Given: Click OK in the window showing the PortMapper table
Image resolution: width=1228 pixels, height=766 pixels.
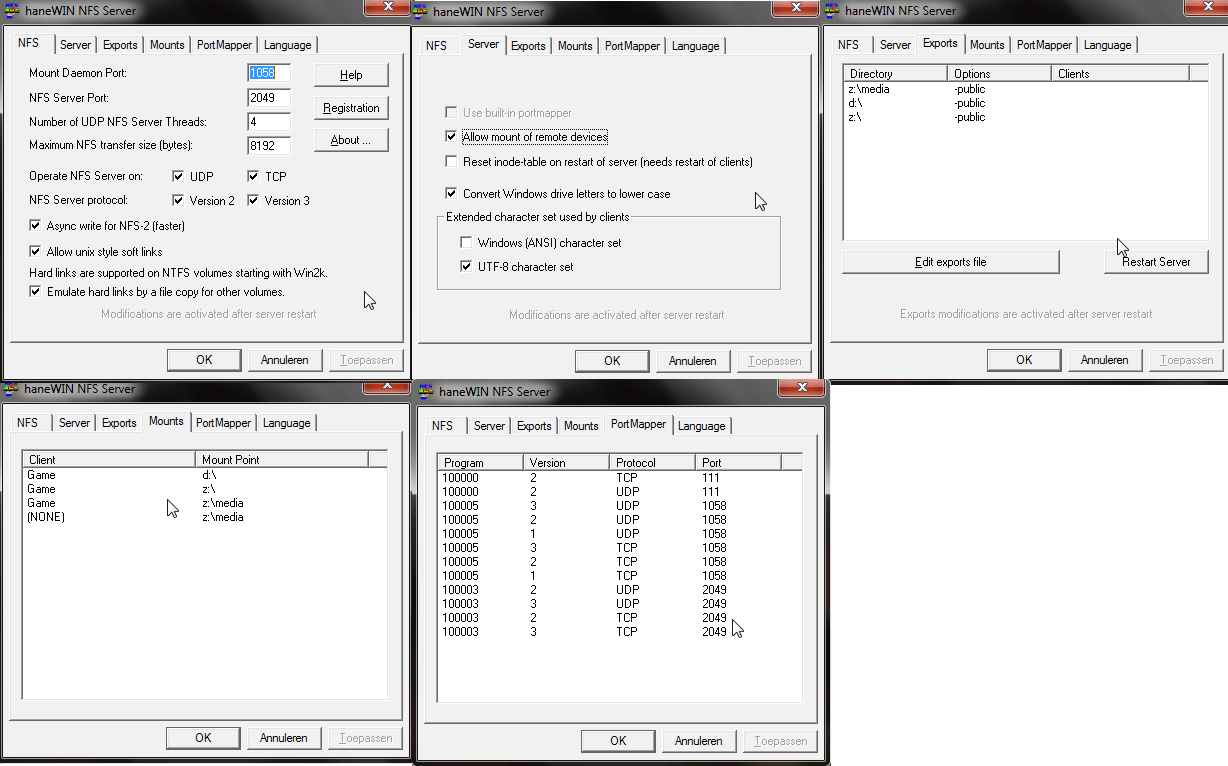Looking at the screenshot, I should click(x=618, y=741).
